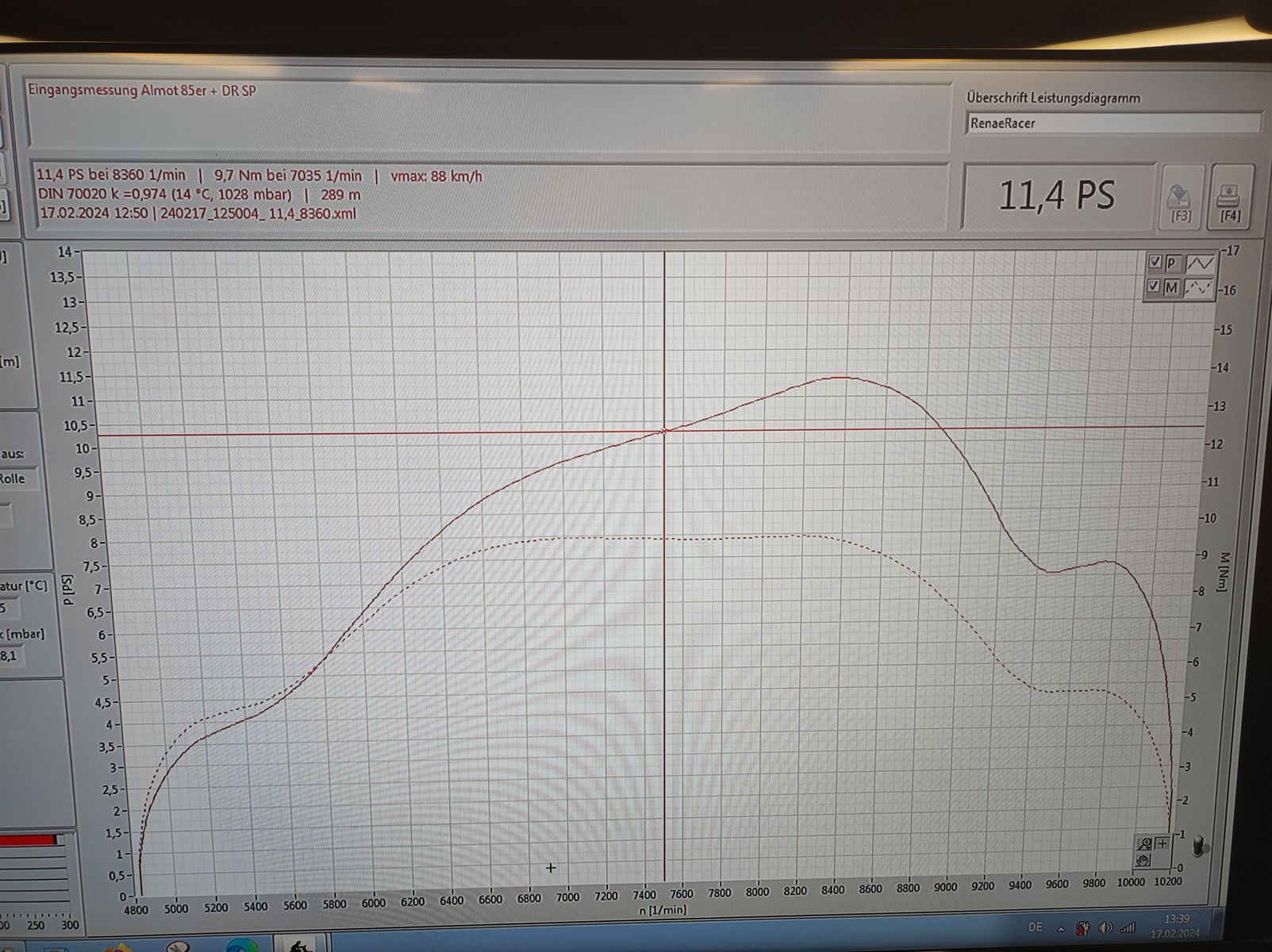
Task: Click the P legend label button
Action: pos(1172,263)
